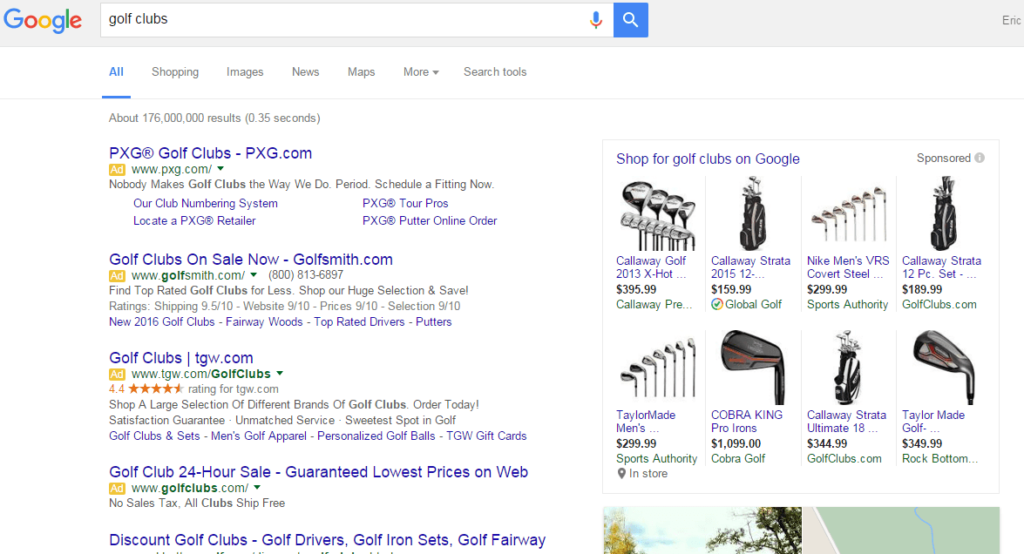Open the Top Rated Drivers link
The width and height of the screenshot is (1024, 554).
pyautogui.click(x=359, y=322)
